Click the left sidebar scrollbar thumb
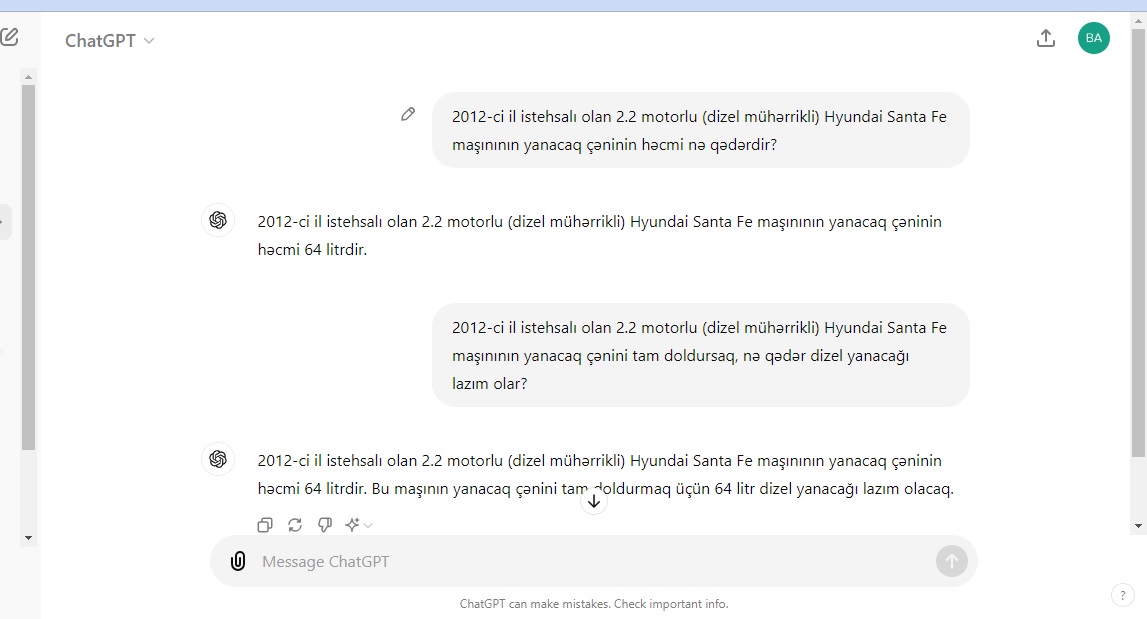This screenshot has height=619, width=1147. pyautogui.click(x=29, y=267)
